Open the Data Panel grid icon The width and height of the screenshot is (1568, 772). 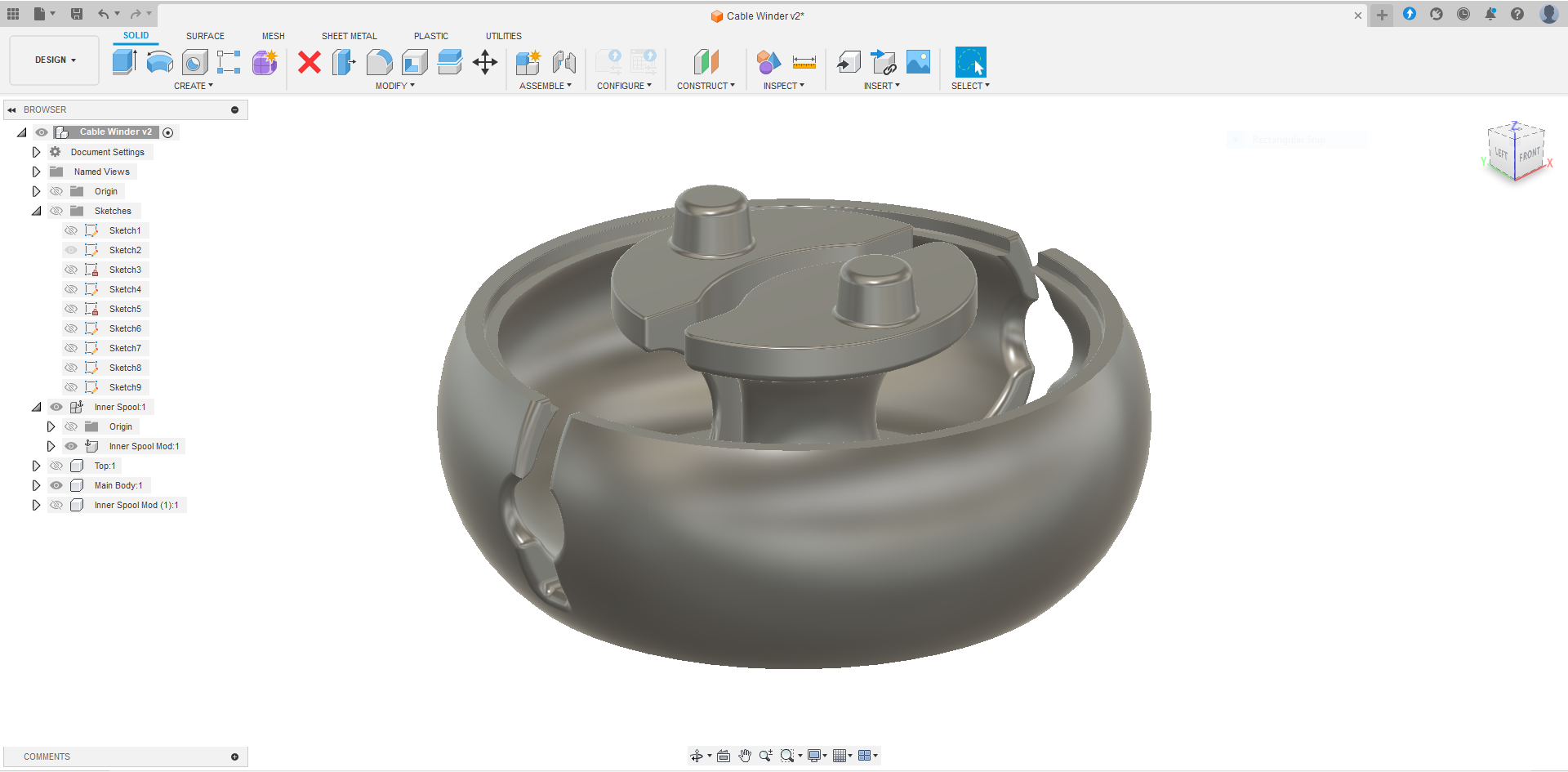point(13,14)
